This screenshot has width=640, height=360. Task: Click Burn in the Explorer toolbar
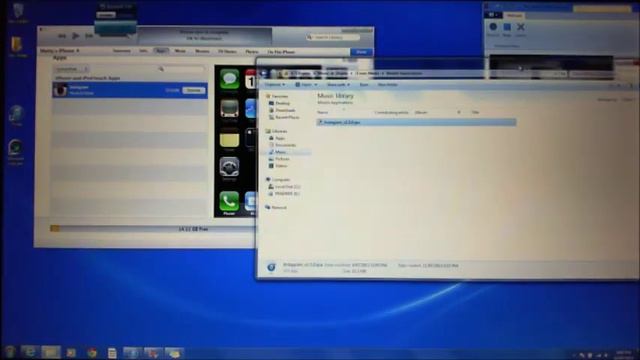pyautogui.click(x=364, y=85)
